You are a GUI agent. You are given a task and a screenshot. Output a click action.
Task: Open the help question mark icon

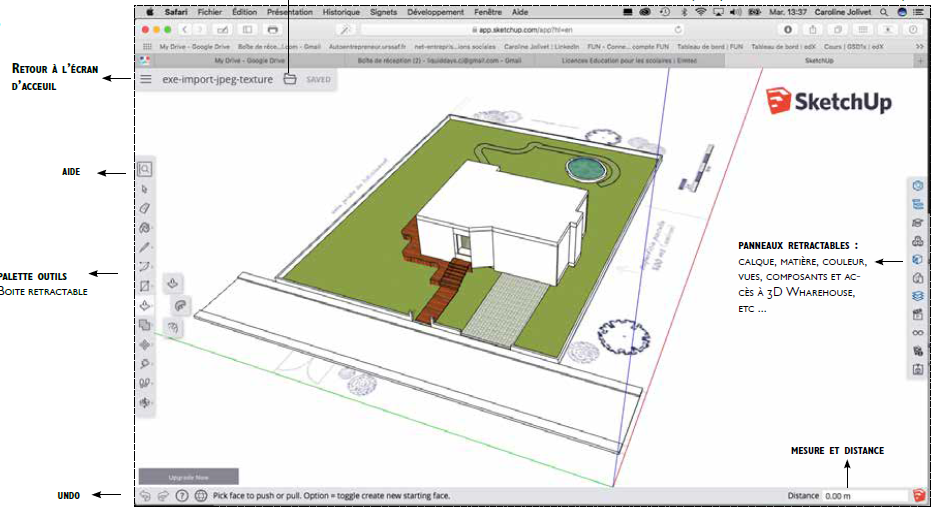182,495
